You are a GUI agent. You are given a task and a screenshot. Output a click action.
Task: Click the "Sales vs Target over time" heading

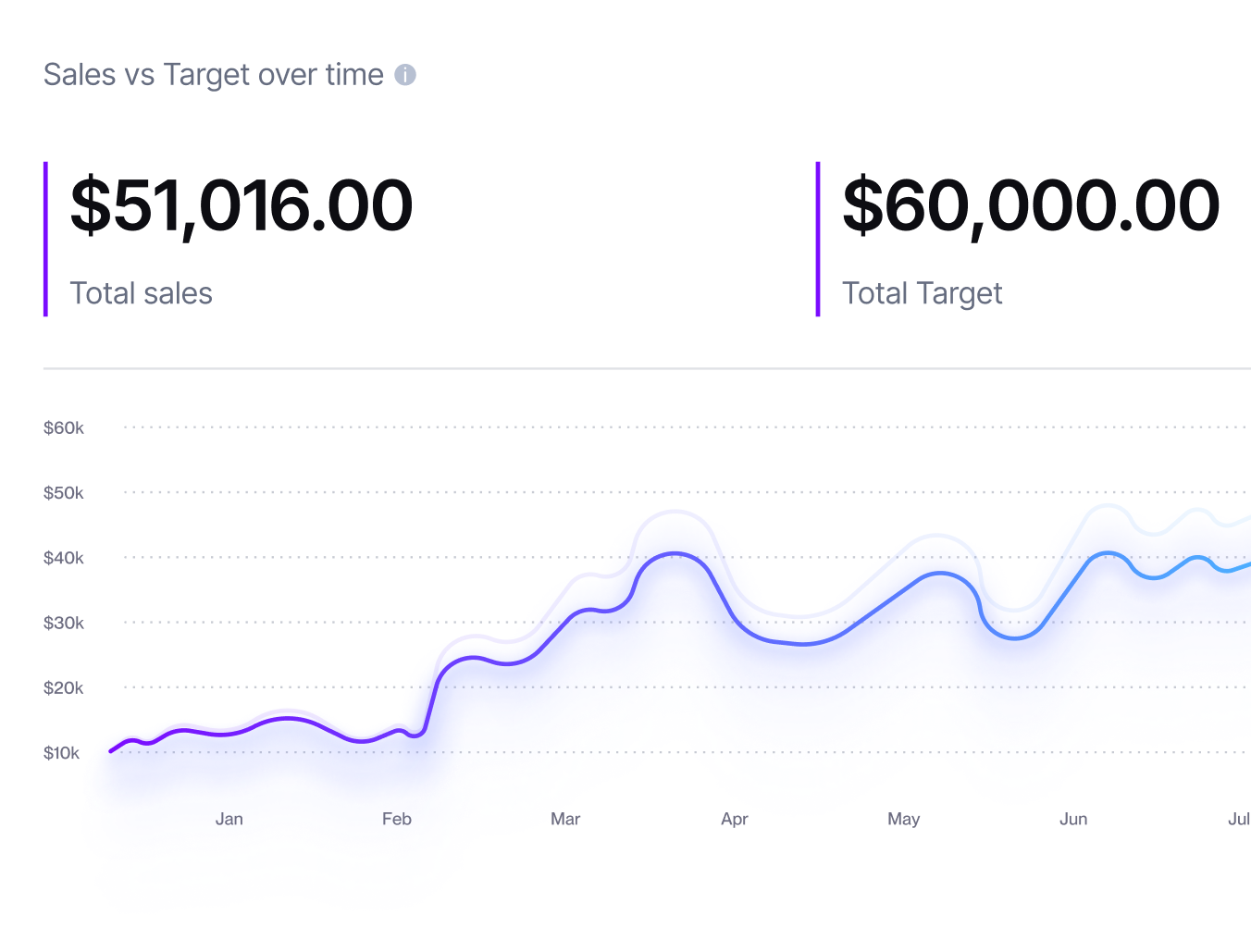[x=214, y=75]
